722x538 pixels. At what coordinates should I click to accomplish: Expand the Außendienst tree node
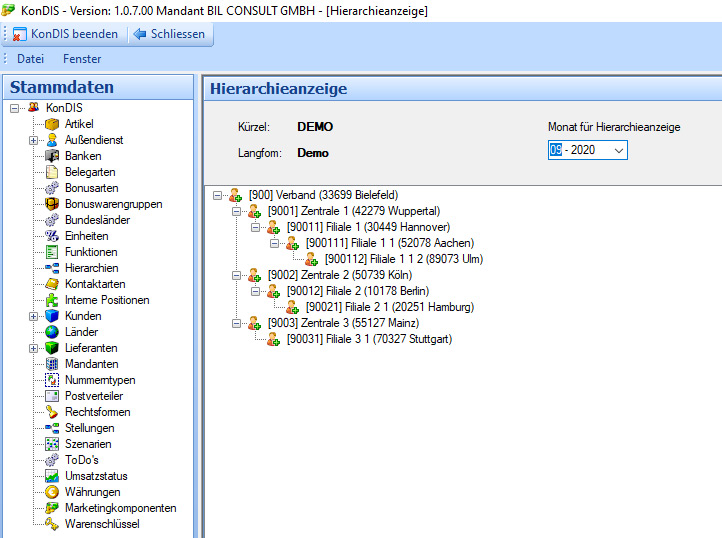33,140
